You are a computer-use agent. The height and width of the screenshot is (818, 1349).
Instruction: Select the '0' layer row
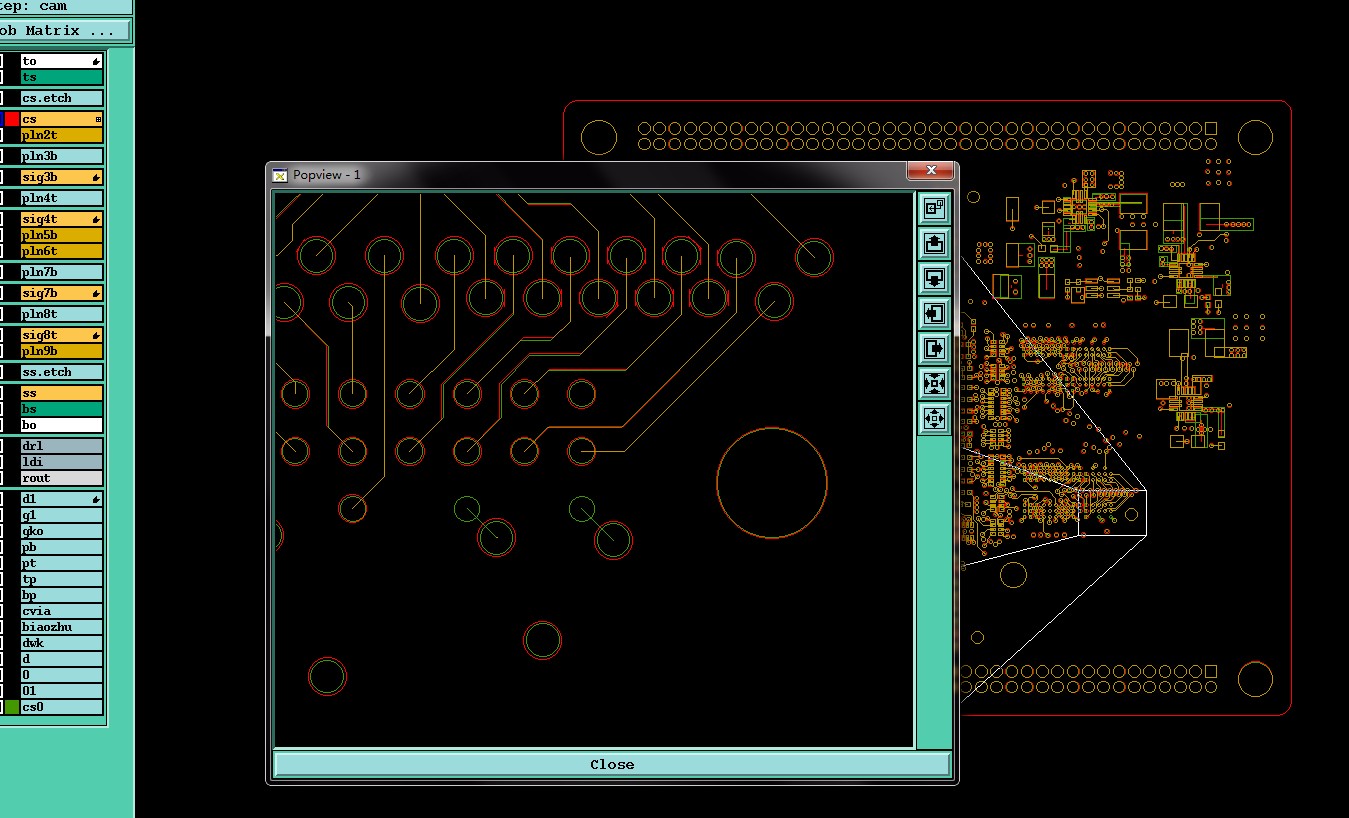click(x=62, y=675)
